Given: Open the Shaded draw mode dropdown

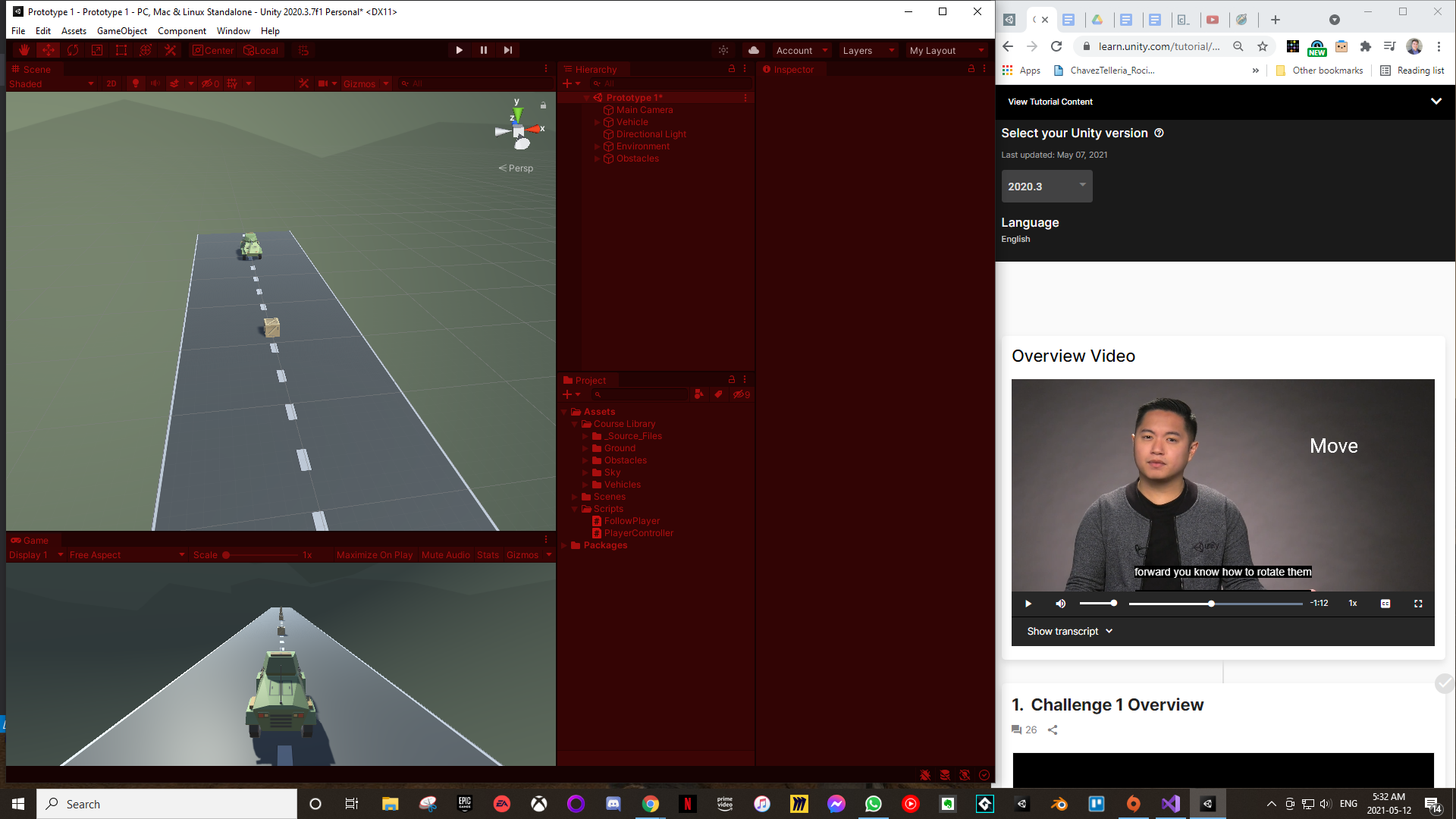Looking at the screenshot, I should [50, 83].
